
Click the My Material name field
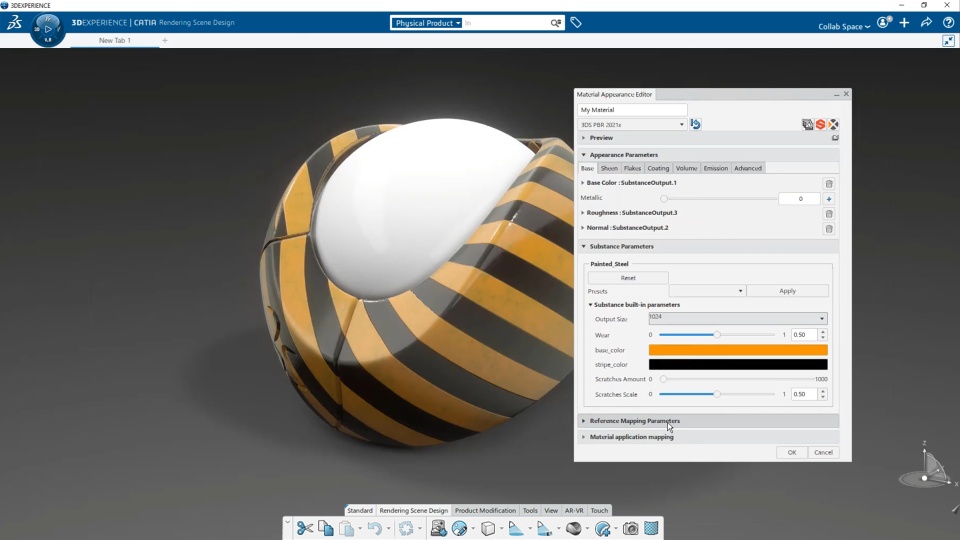pyautogui.click(x=632, y=110)
